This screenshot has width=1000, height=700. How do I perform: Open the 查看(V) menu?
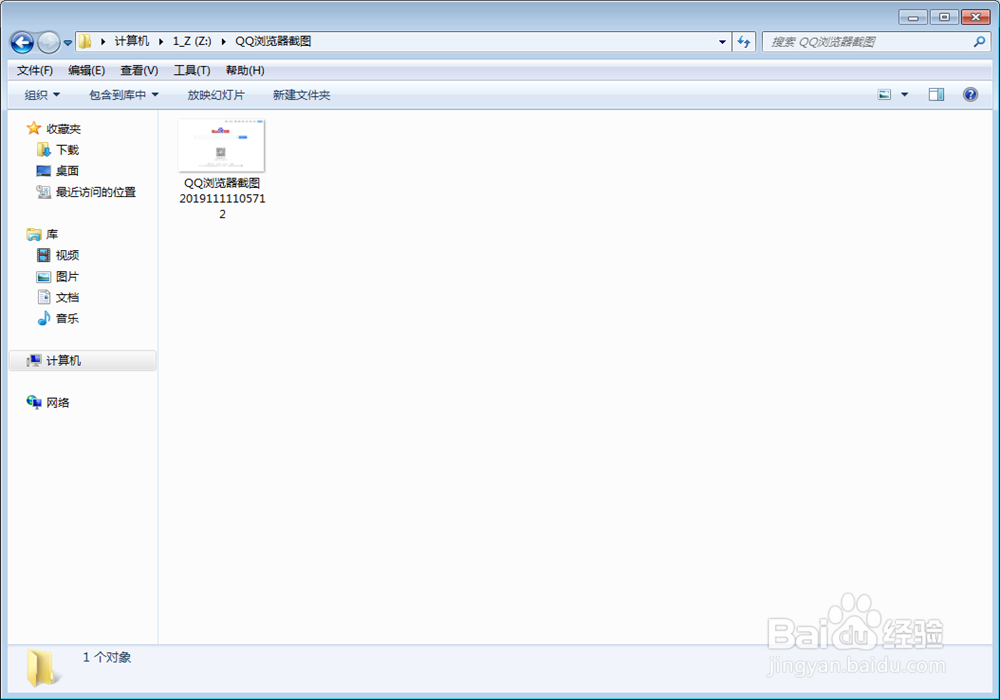(139, 70)
